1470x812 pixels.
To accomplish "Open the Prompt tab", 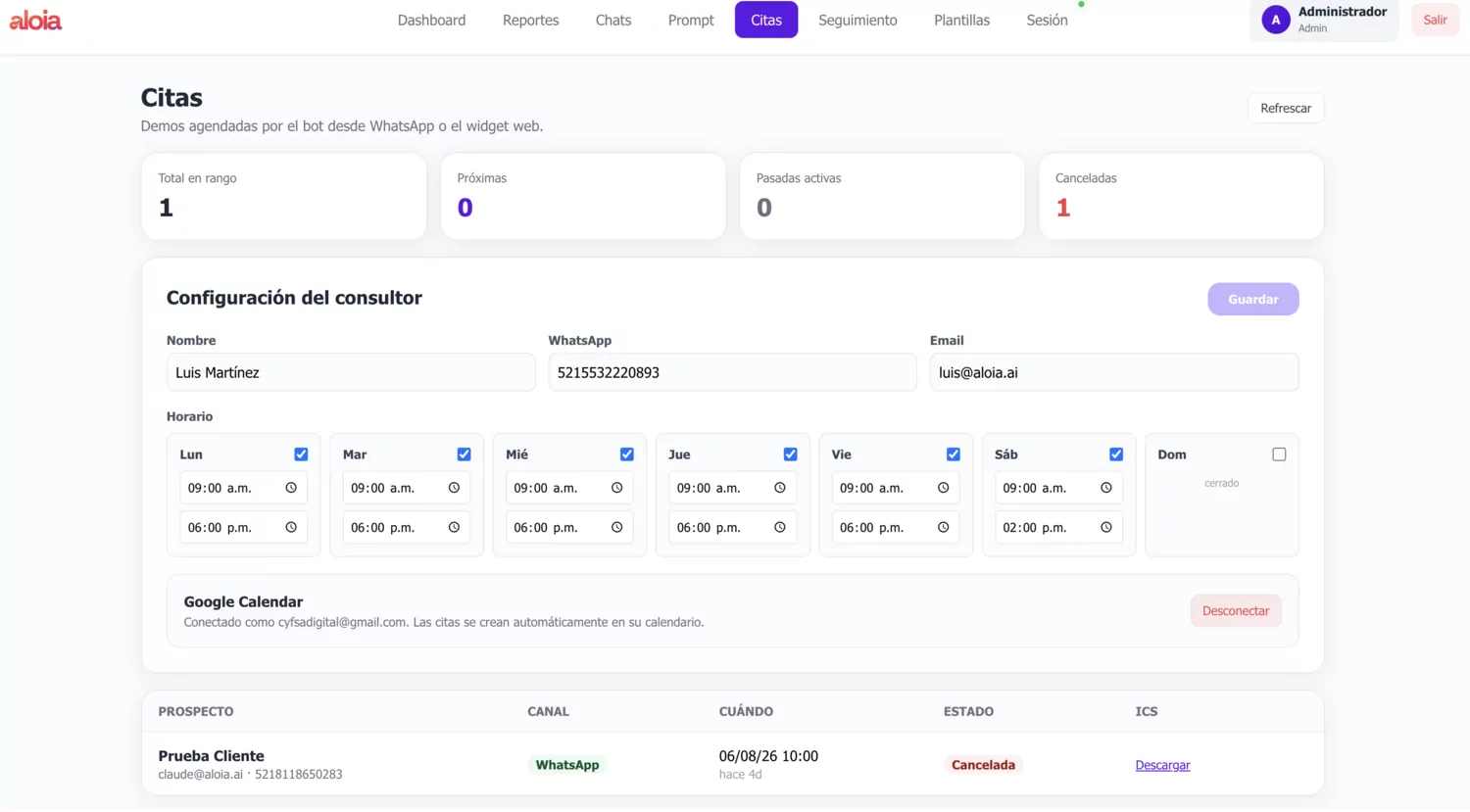I will pyautogui.click(x=691, y=20).
